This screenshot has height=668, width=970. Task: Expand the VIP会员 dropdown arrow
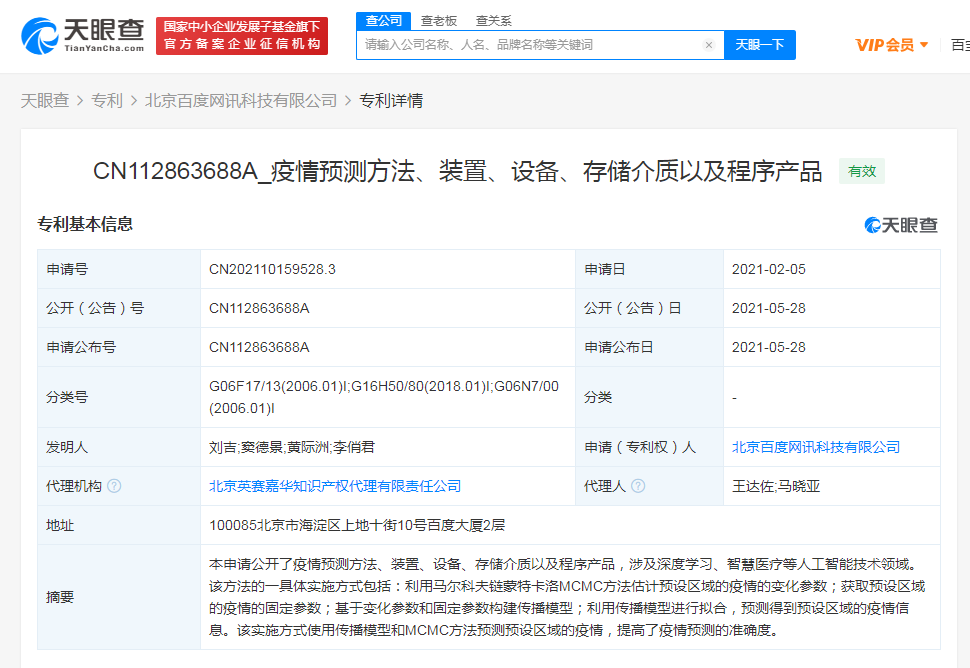point(925,46)
